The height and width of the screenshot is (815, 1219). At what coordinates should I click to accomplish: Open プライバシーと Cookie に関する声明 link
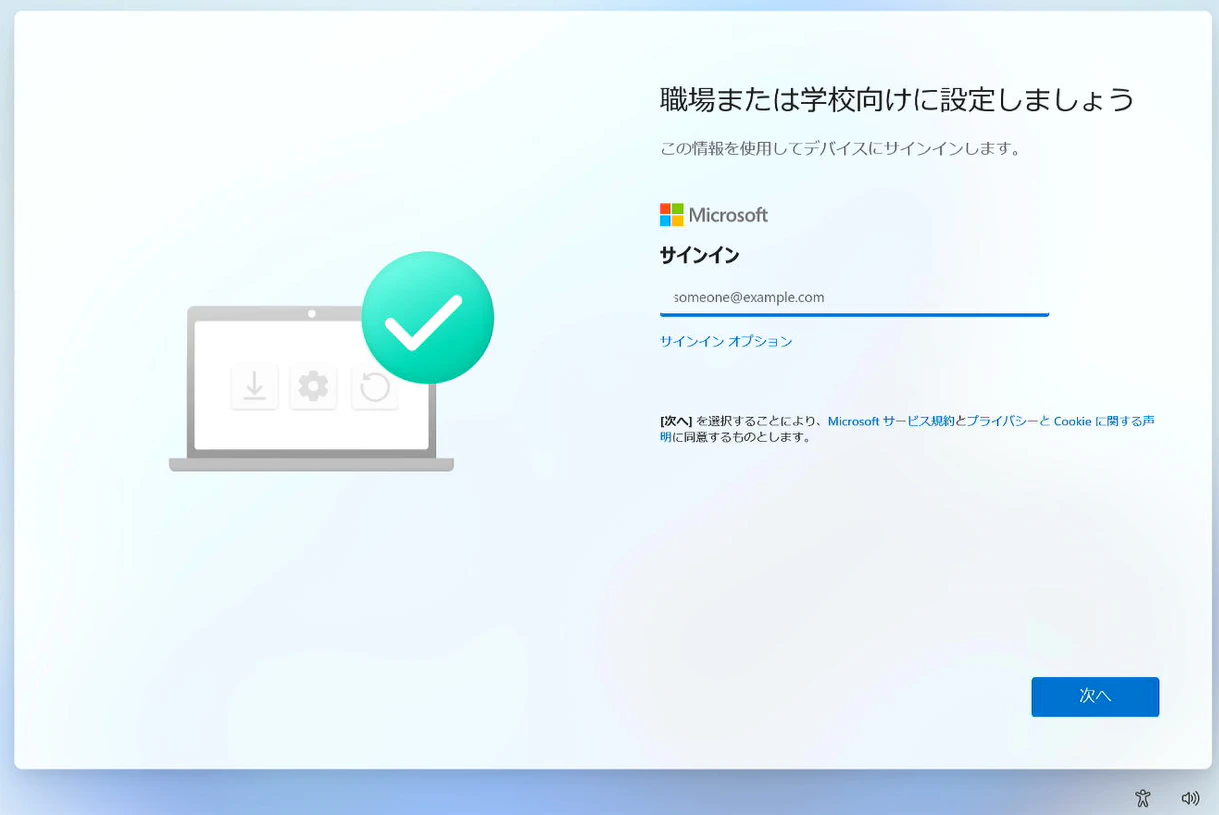pos(1060,421)
